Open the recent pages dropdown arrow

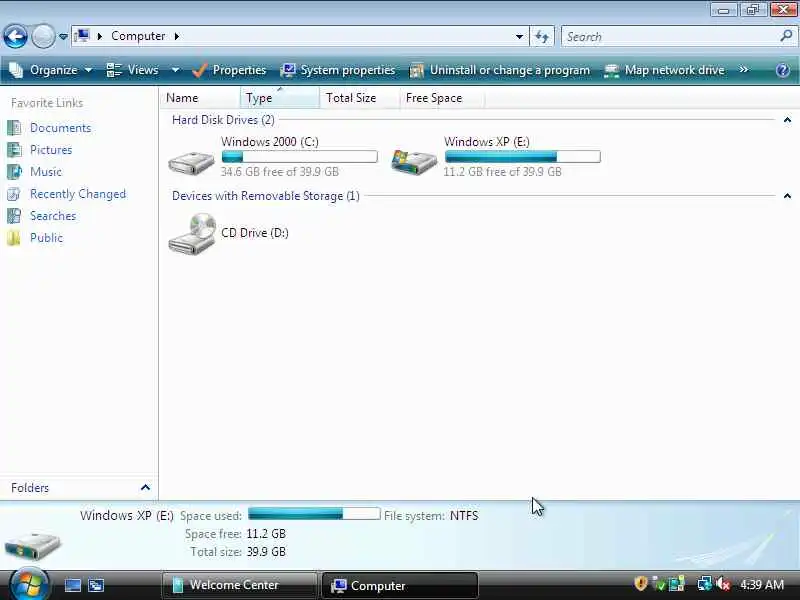click(63, 37)
